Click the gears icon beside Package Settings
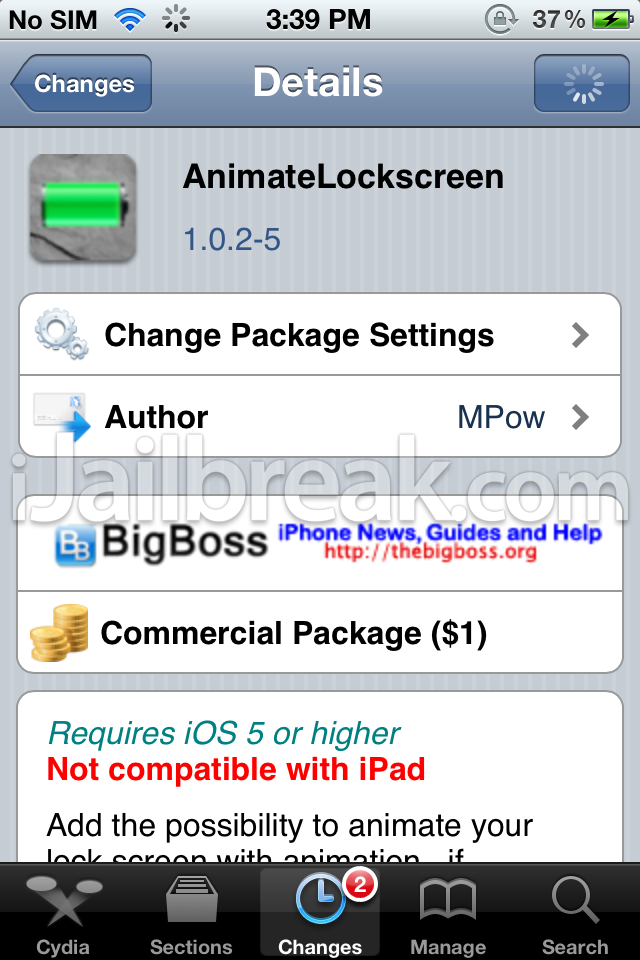The width and height of the screenshot is (640, 960). (61, 334)
